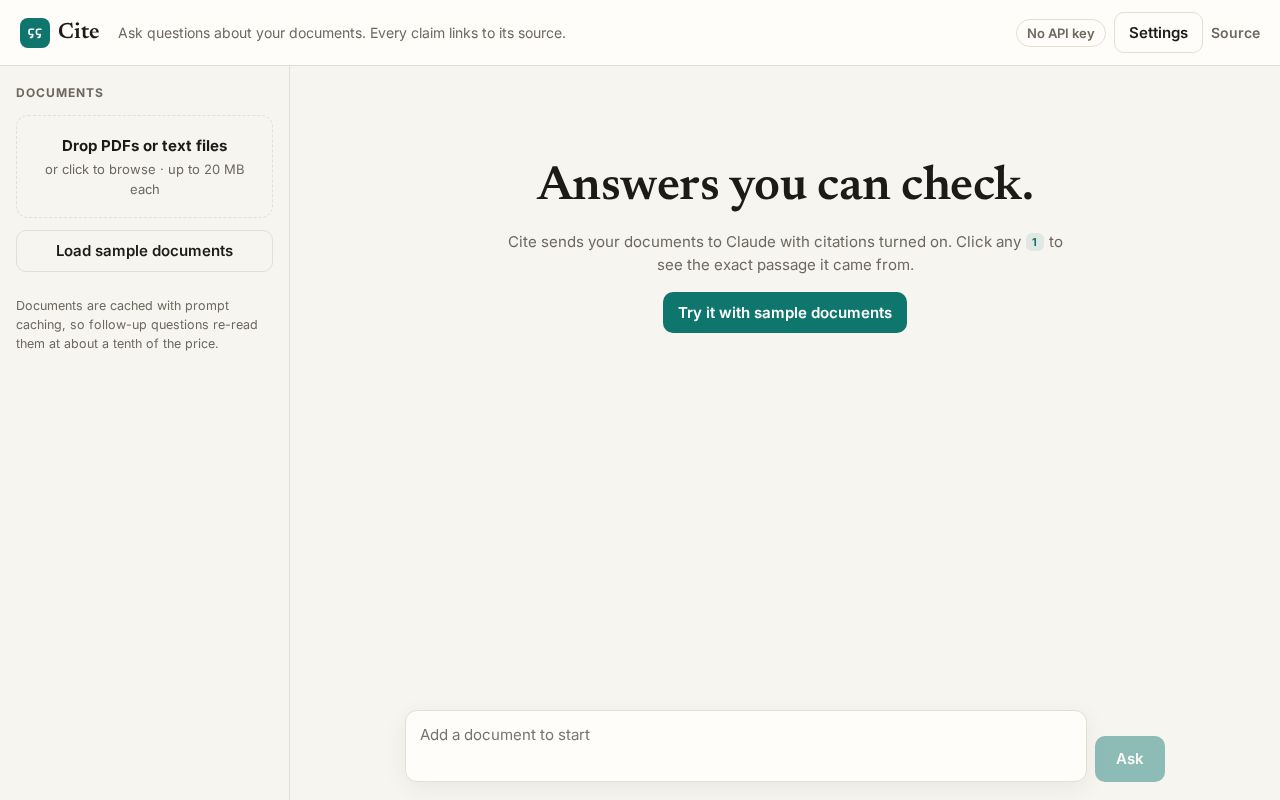Screen dimensions: 1280x800
Task: Click the Answers you can check heading
Action: [785, 185]
